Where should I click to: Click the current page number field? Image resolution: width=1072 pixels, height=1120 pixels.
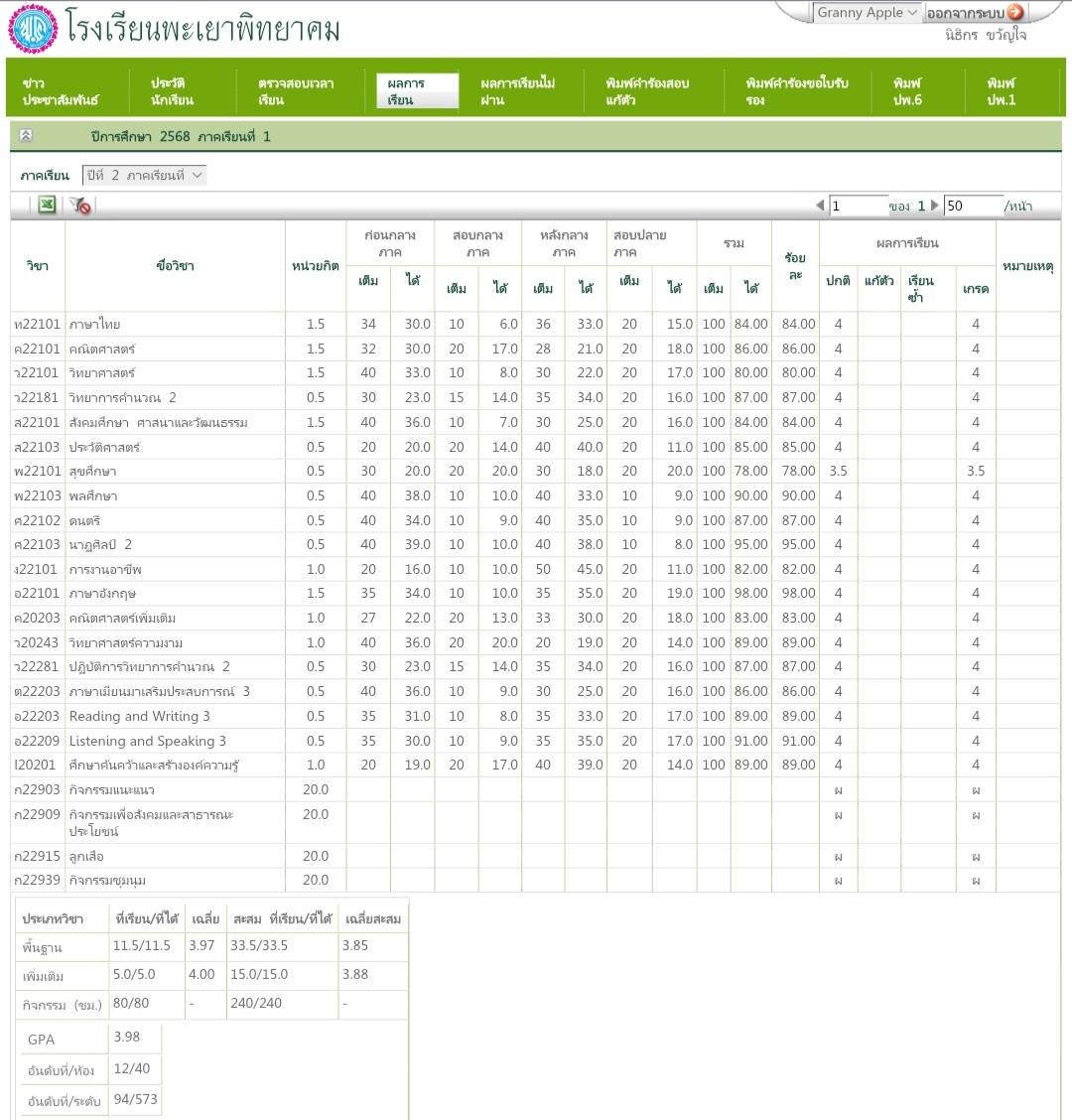(858, 206)
